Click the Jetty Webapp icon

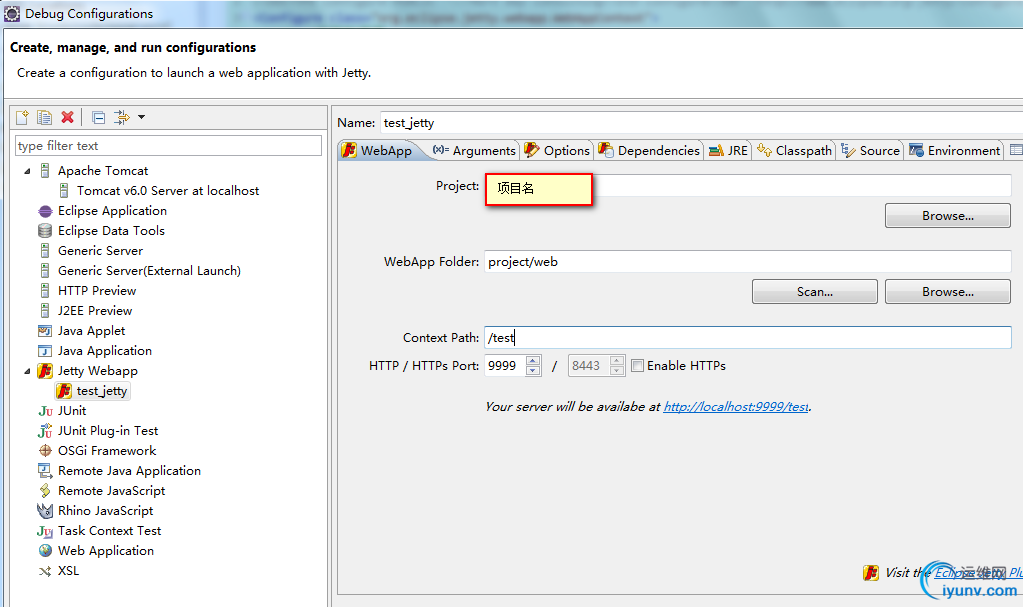tap(45, 371)
